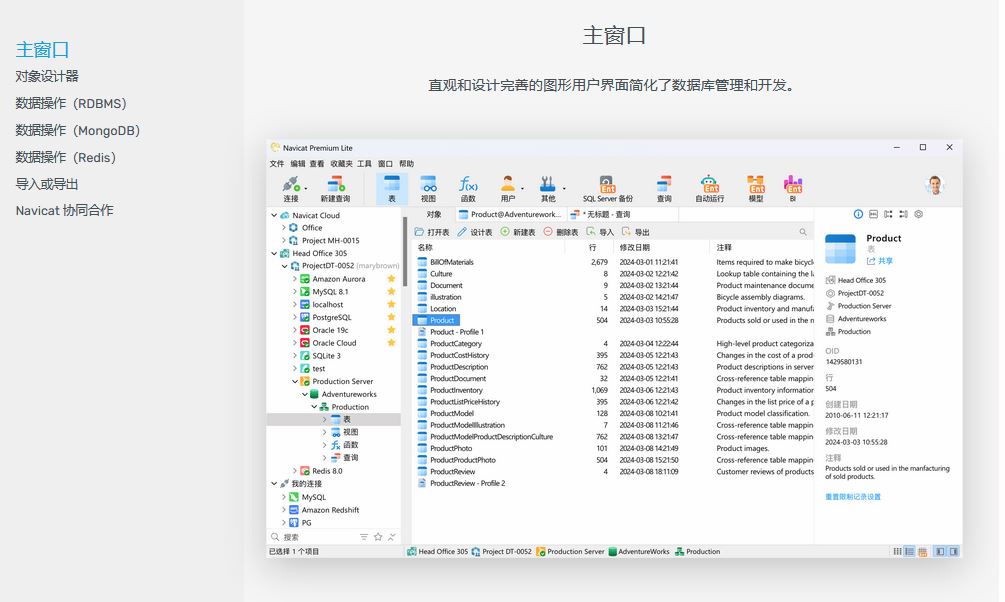1005x602 pixels.
Task: Toggle favorite star beside Amazon Aurora
Action: click(391, 279)
